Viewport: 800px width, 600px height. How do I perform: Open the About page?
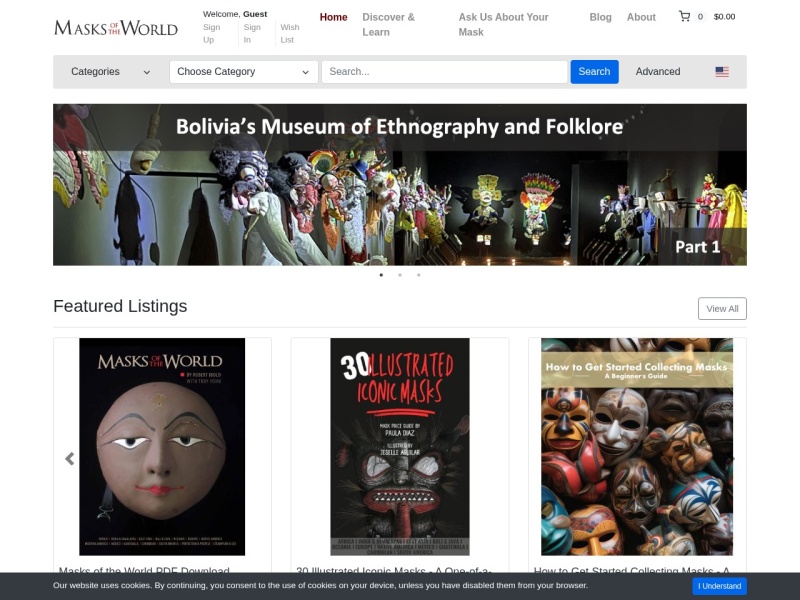tap(641, 17)
